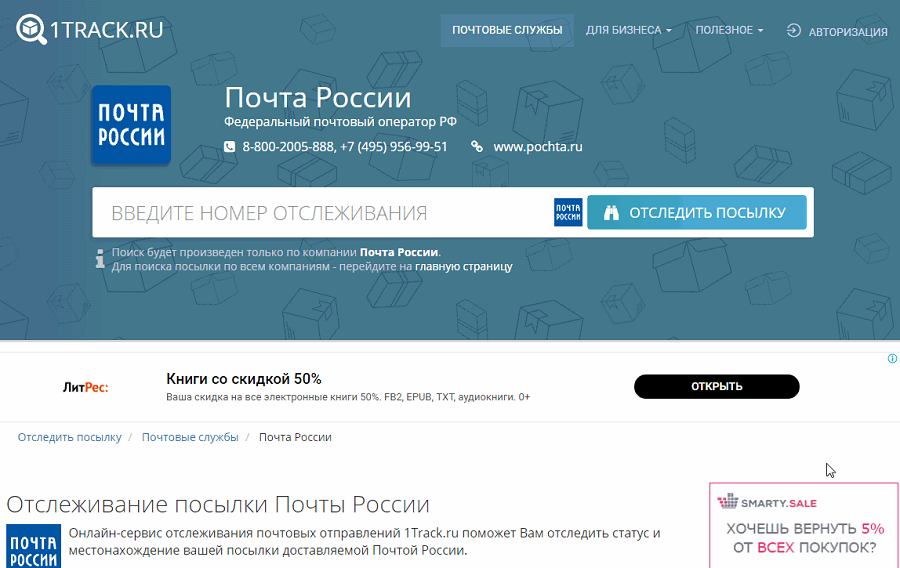Click the authorization arrow icon near Авторизация
The image size is (900, 568).
tap(794, 30)
